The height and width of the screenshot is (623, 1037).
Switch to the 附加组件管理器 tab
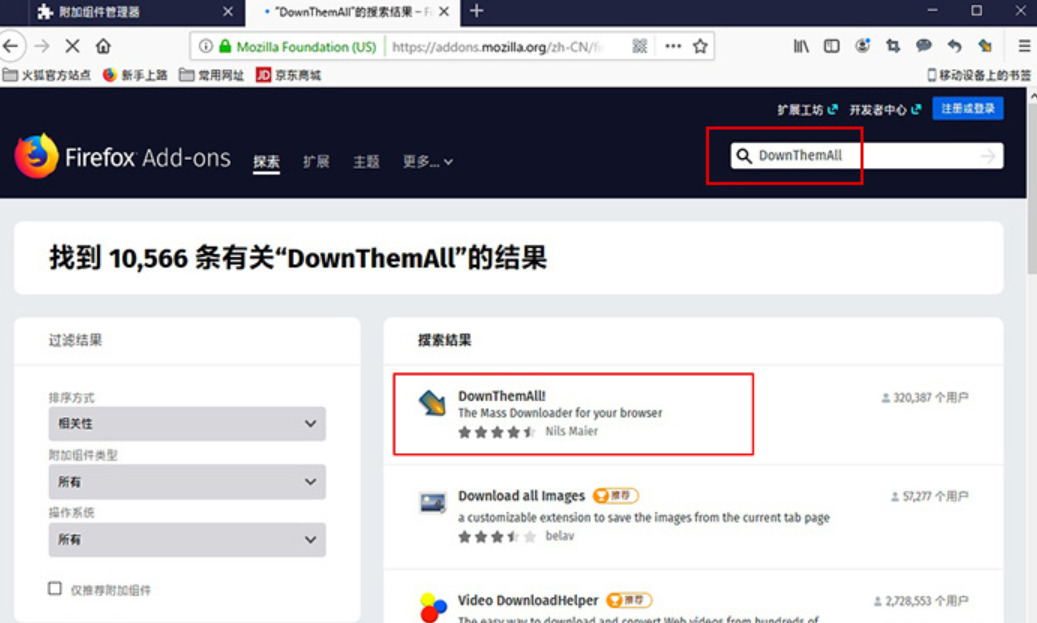click(138, 12)
